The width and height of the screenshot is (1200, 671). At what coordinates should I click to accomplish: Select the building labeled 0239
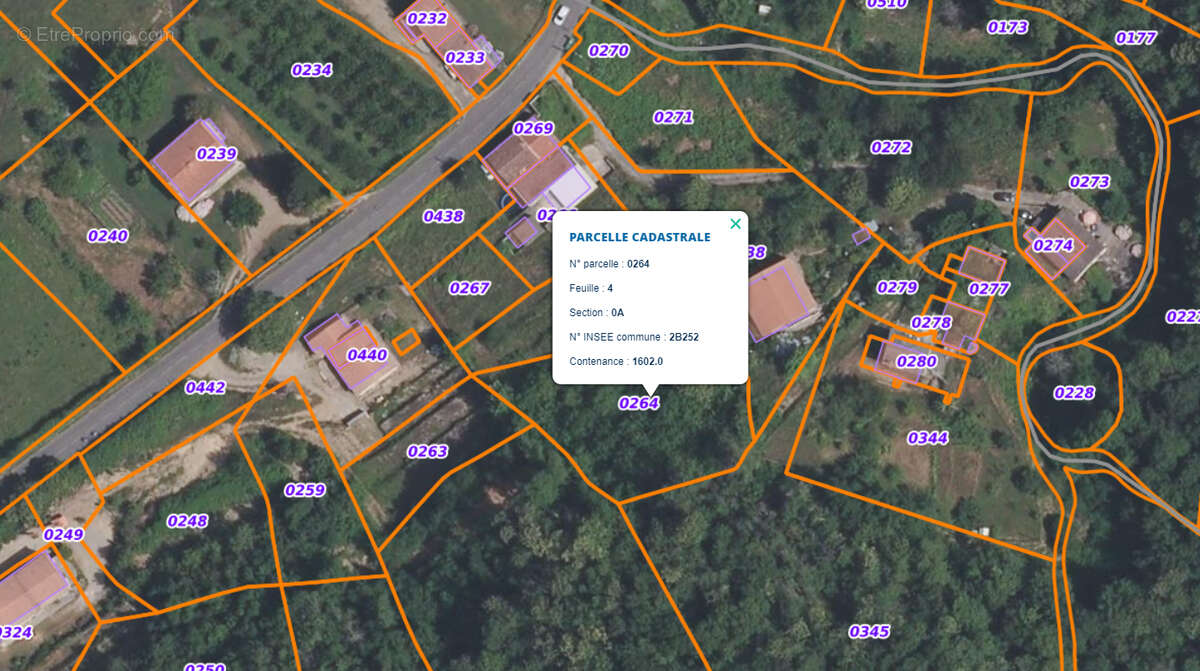[x=216, y=154]
